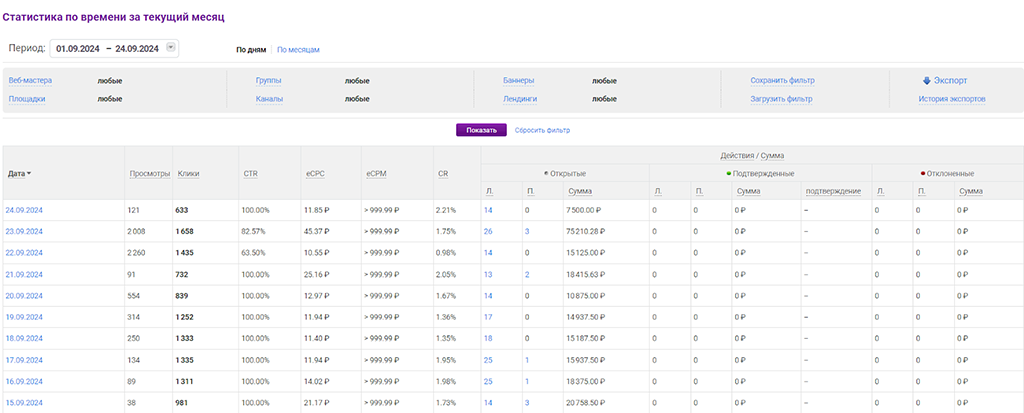
Task: Open the Площадки filter
Action: pos(27,99)
